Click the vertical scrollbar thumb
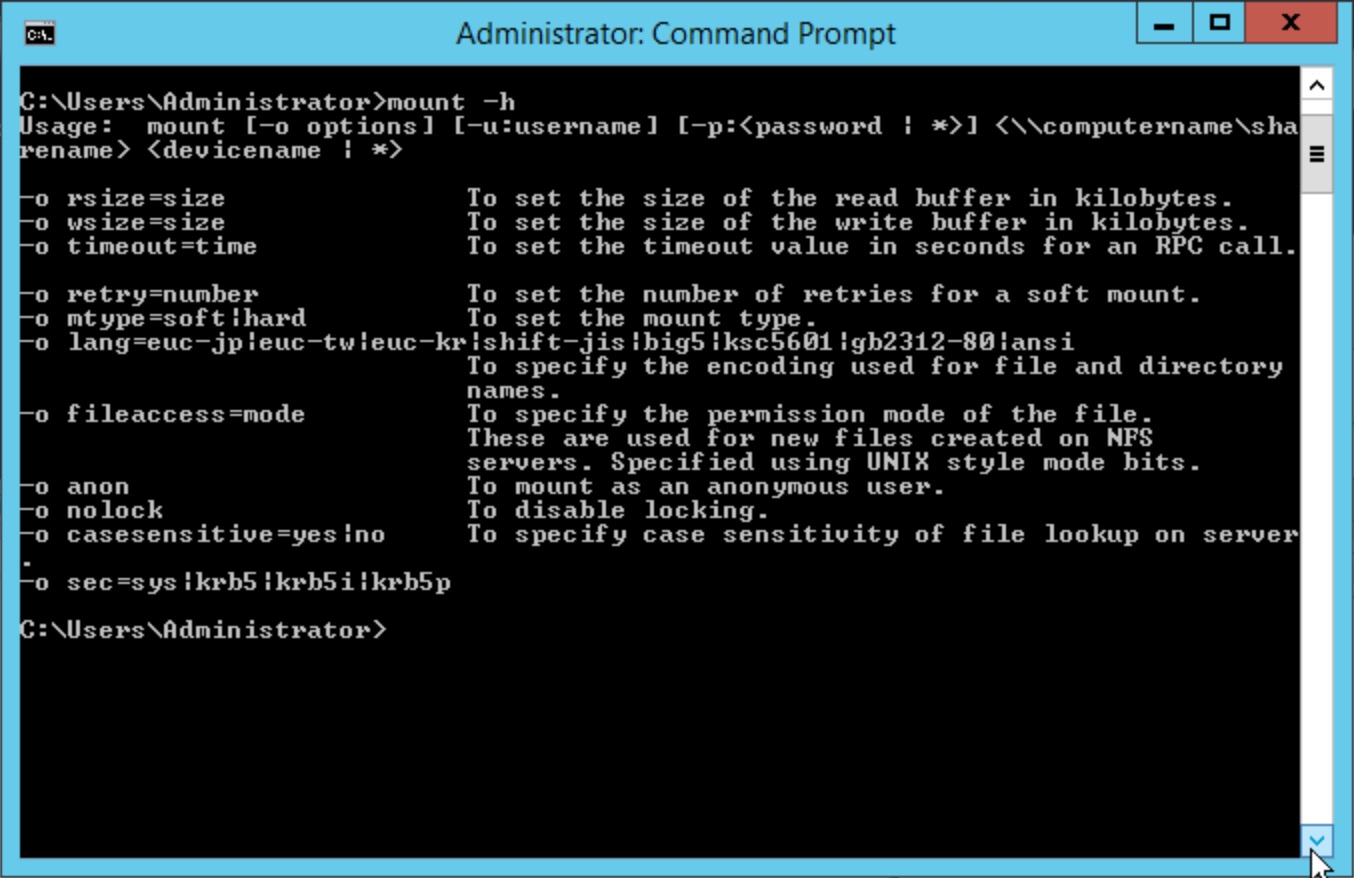This screenshot has width=1354, height=878. click(1317, 153)
